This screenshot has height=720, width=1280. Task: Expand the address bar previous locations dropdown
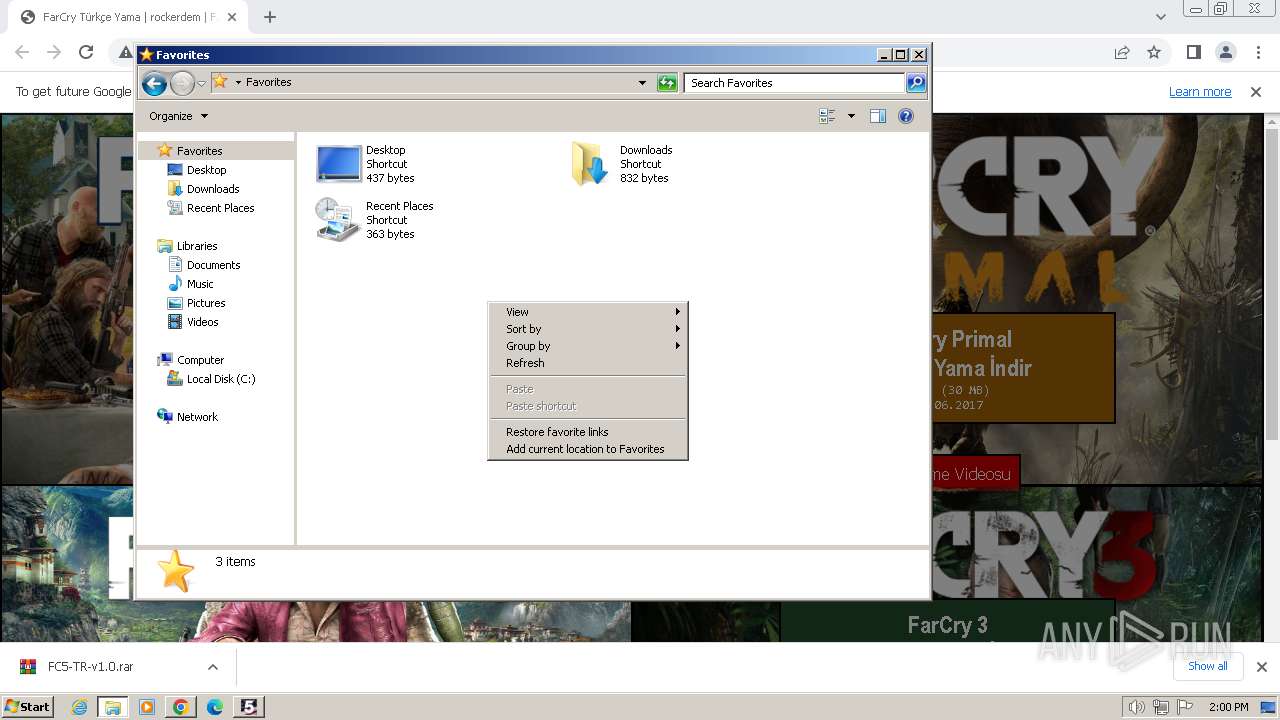click(x=642, y=83)
